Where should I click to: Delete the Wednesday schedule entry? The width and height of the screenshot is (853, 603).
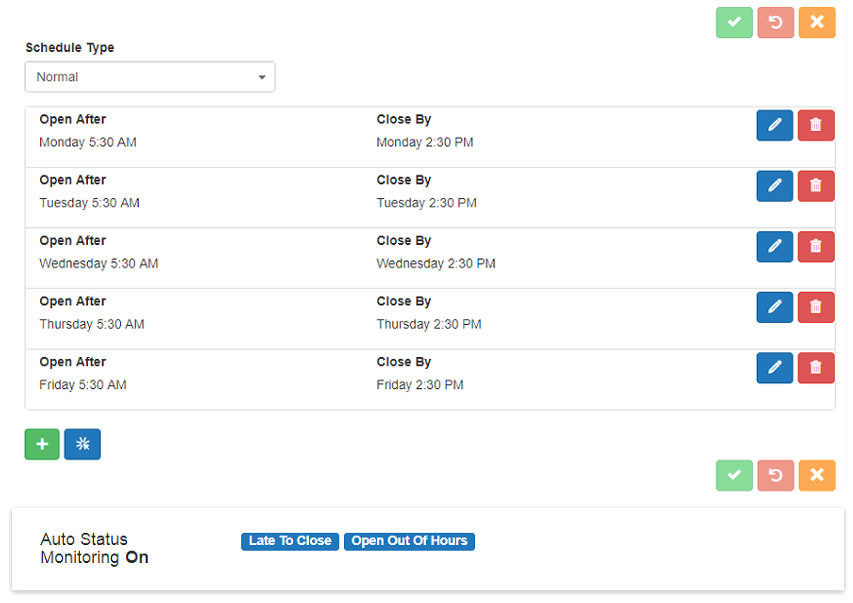click(x=816, y=246)
